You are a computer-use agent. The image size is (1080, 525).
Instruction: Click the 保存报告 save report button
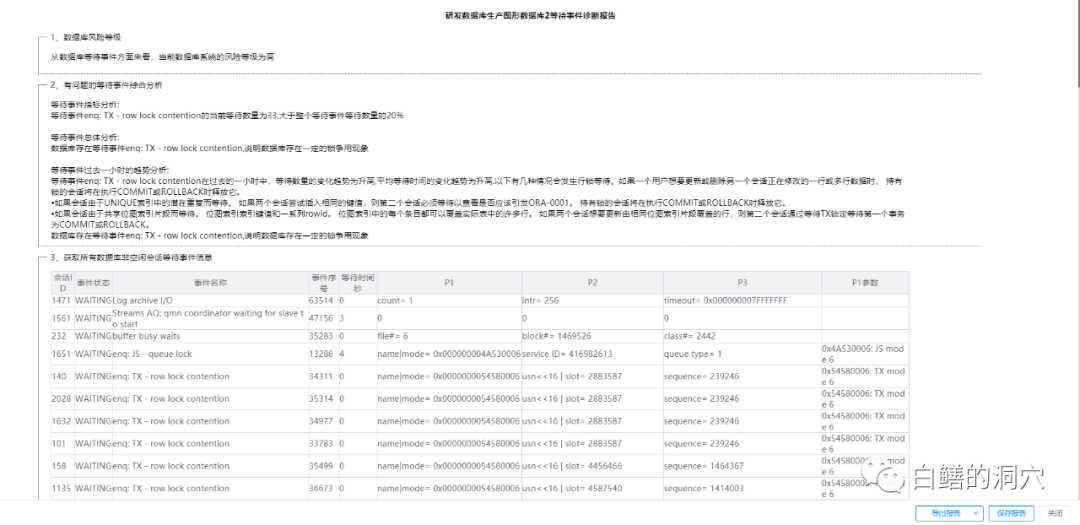click(x=1011, y=513)
